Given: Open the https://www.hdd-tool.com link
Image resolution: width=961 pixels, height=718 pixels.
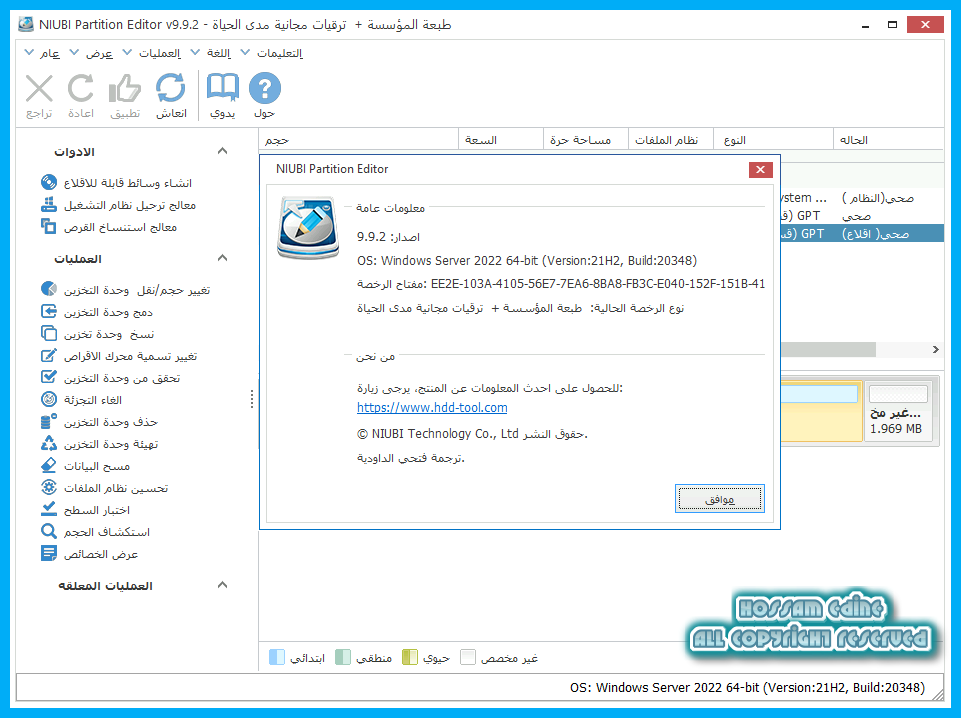Looking at the screenshot, I should click(432, 407).
